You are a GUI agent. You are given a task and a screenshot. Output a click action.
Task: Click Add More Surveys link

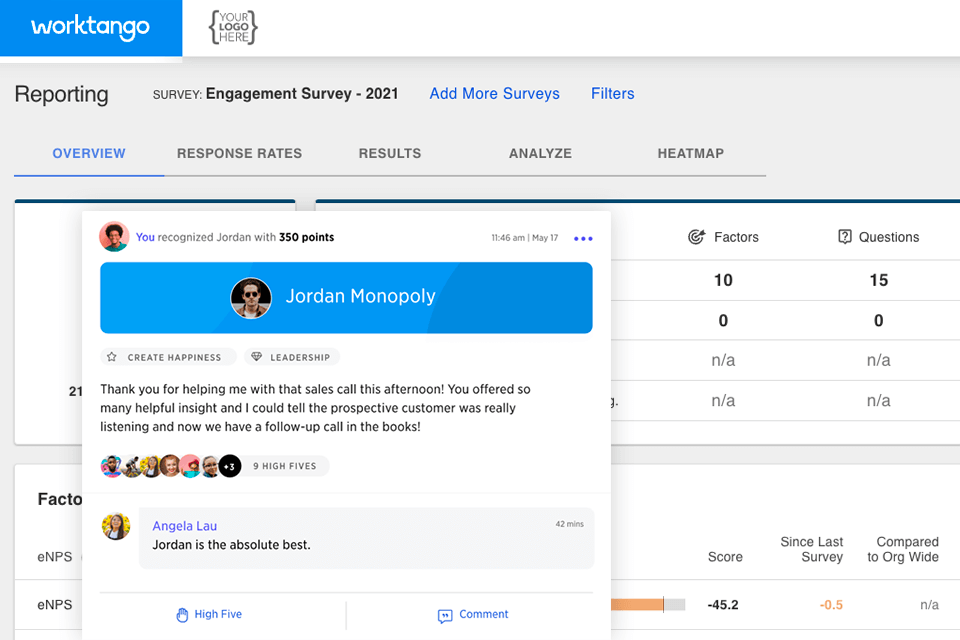[495, 94]
